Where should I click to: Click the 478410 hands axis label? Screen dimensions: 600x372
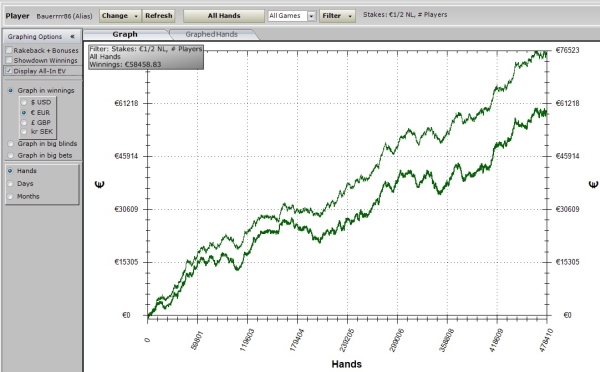coord(546,340)
